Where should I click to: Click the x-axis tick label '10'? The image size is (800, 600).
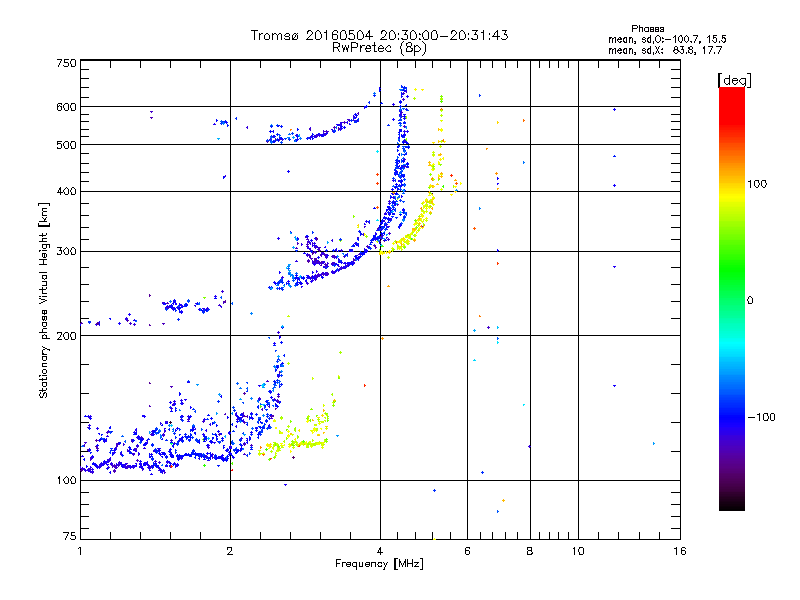578,551
